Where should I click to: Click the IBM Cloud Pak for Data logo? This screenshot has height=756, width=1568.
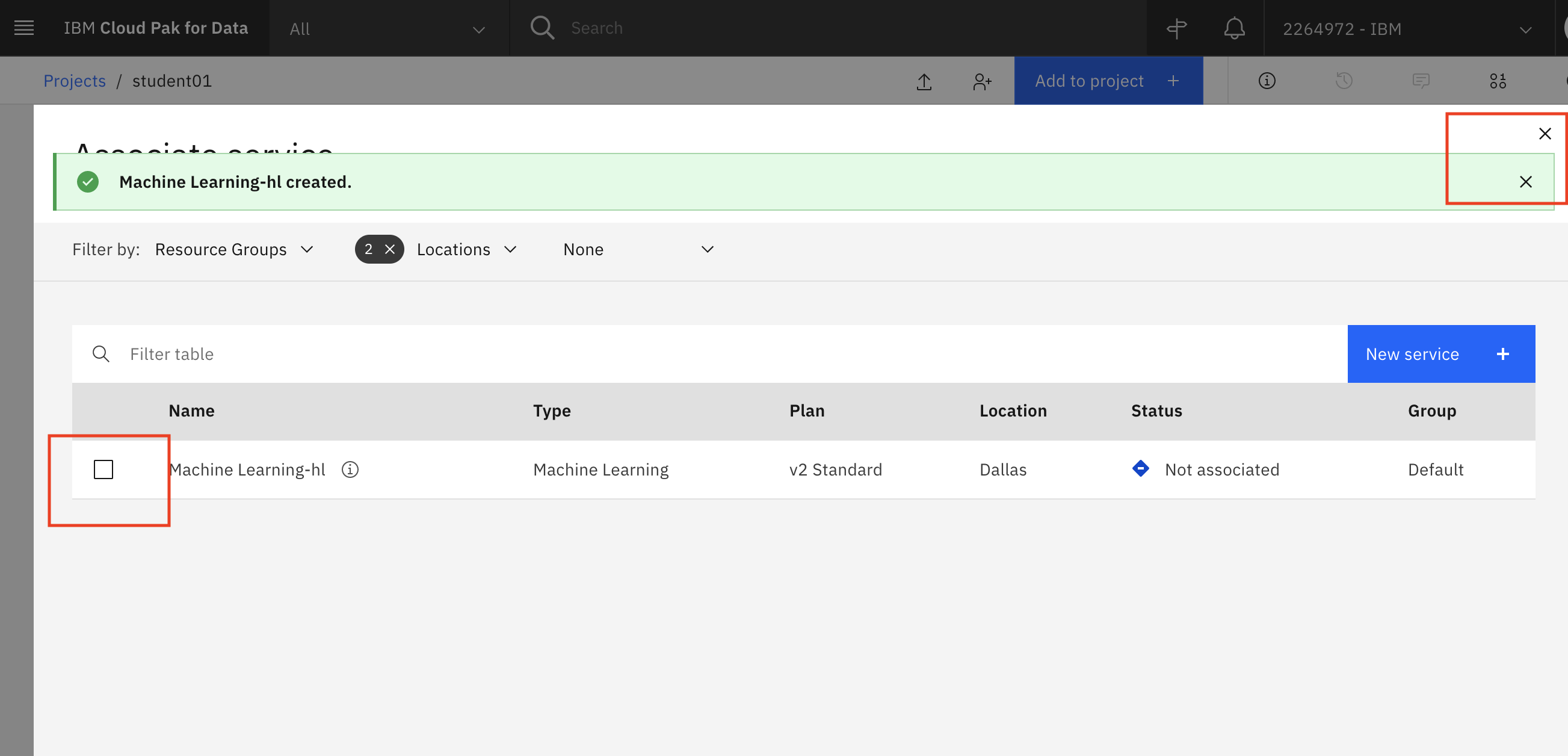click(x=156, y=27)
